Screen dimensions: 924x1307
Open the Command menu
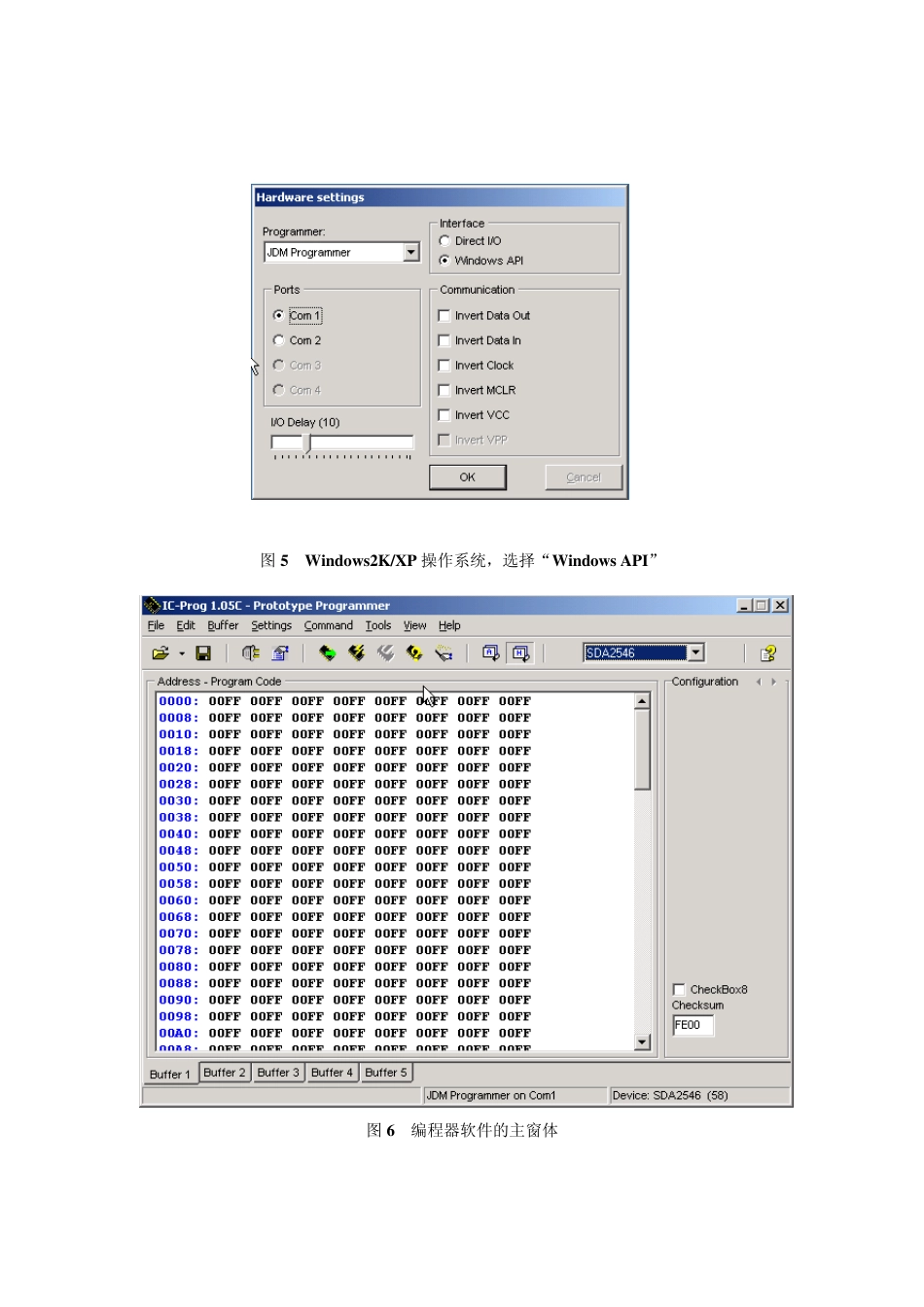[329, 625]
